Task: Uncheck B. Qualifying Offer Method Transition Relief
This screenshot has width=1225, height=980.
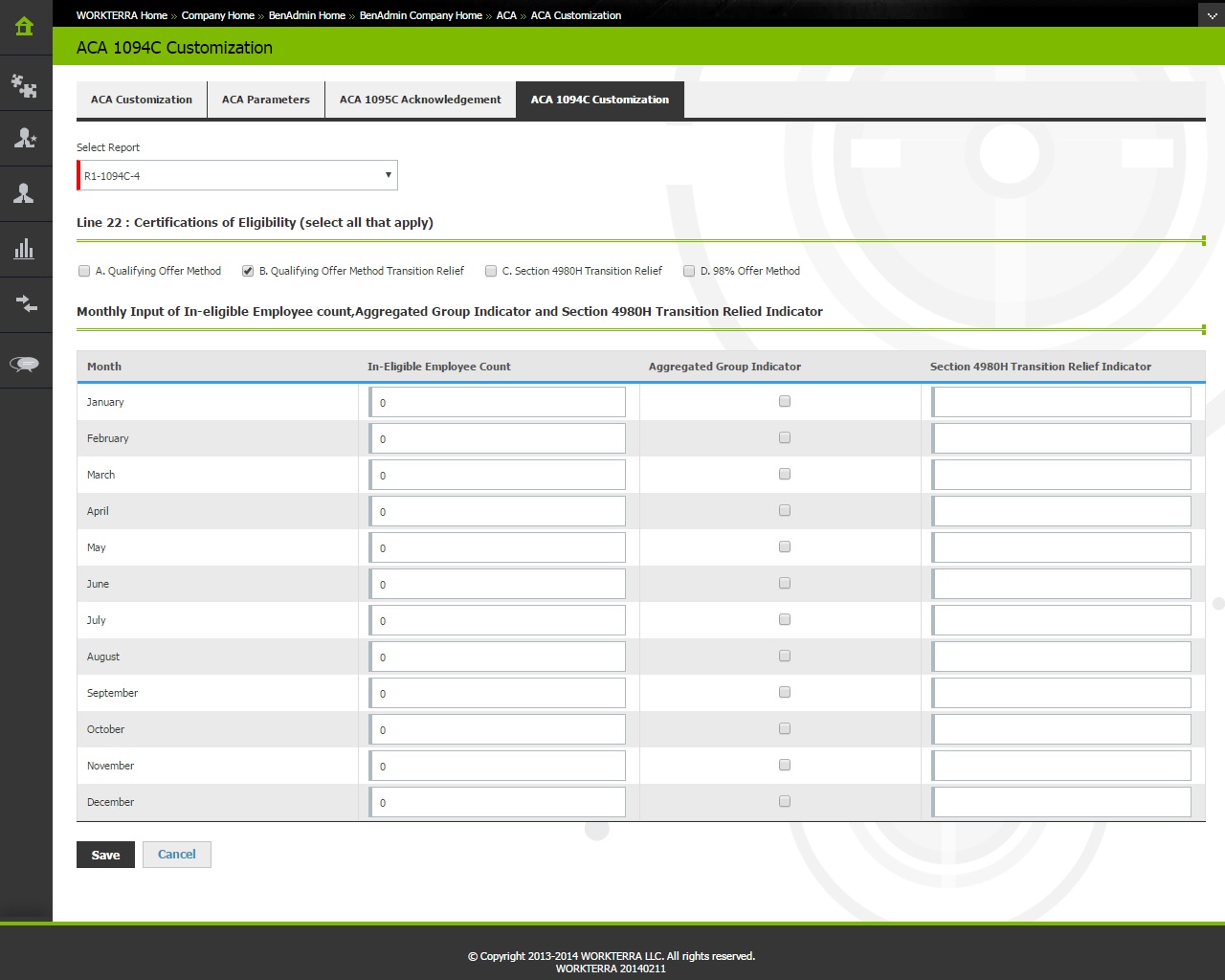Action: pyautogui.click(x=248, y=271)
